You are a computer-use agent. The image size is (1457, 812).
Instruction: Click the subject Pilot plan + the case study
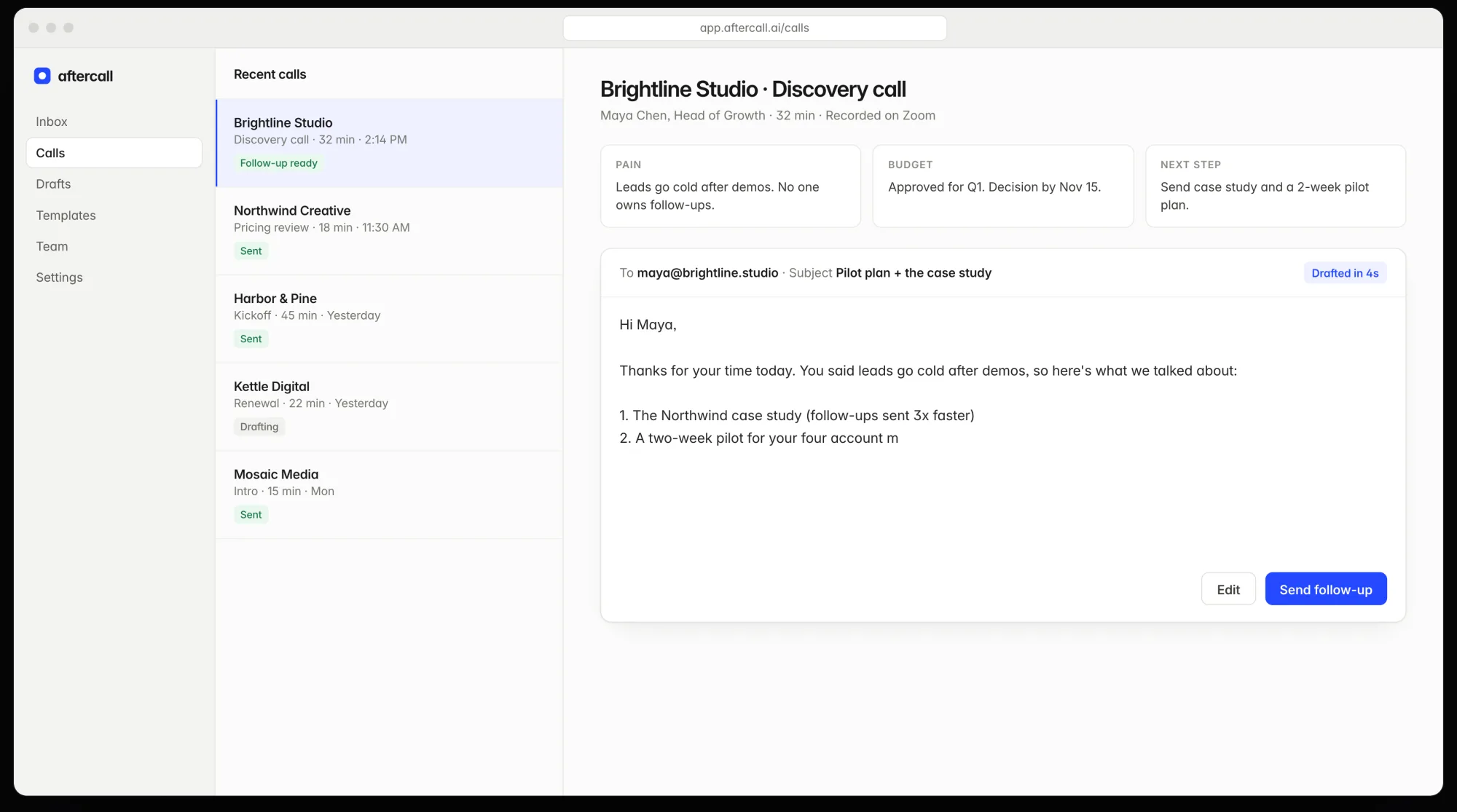click(x=914, y=273)
